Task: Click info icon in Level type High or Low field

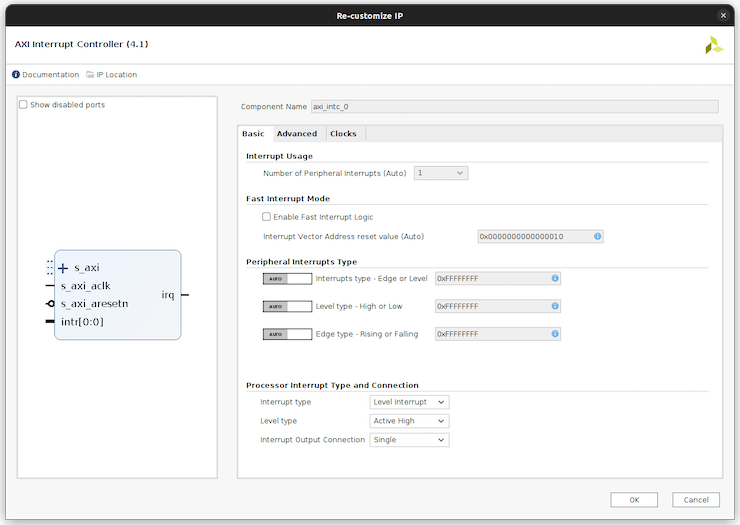Action: [x=554, y=306]
